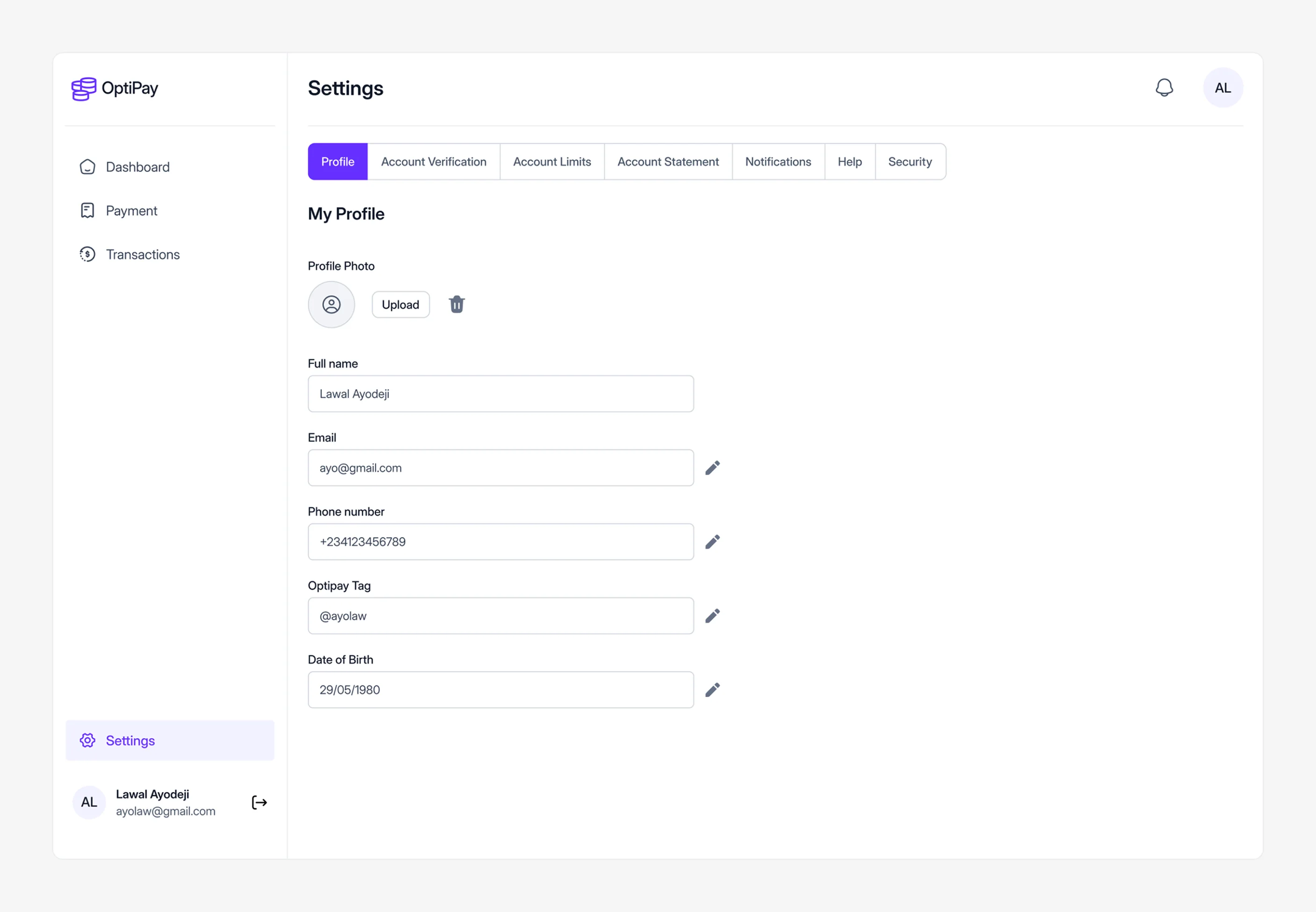Open the Account Limits tab
Viewport: 1316px width, 912px height.
coord(552,162)
